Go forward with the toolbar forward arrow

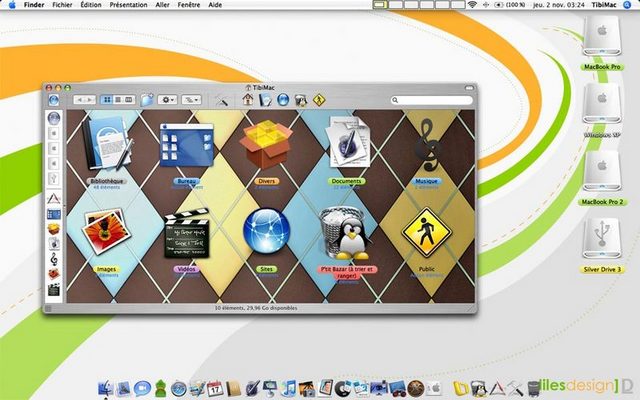point(90,100)
